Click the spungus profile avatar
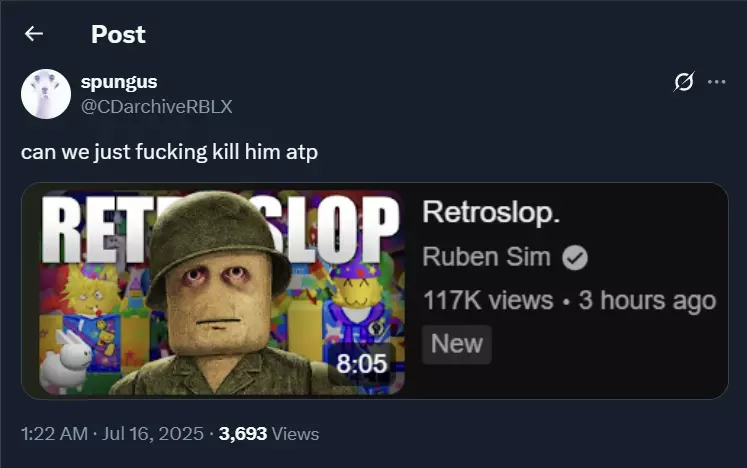Screen dimensions: 747x468 pyautogui.click(x=46, y=94)
